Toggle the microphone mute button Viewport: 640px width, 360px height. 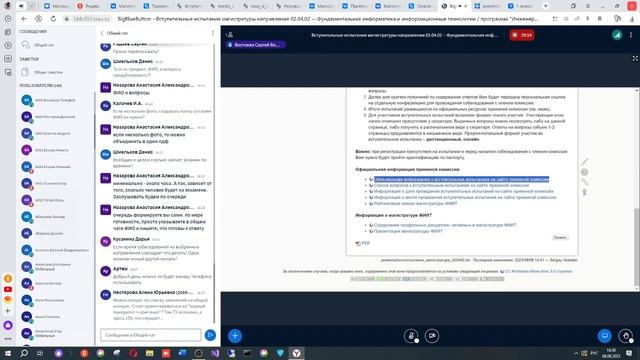click(411, 336)
